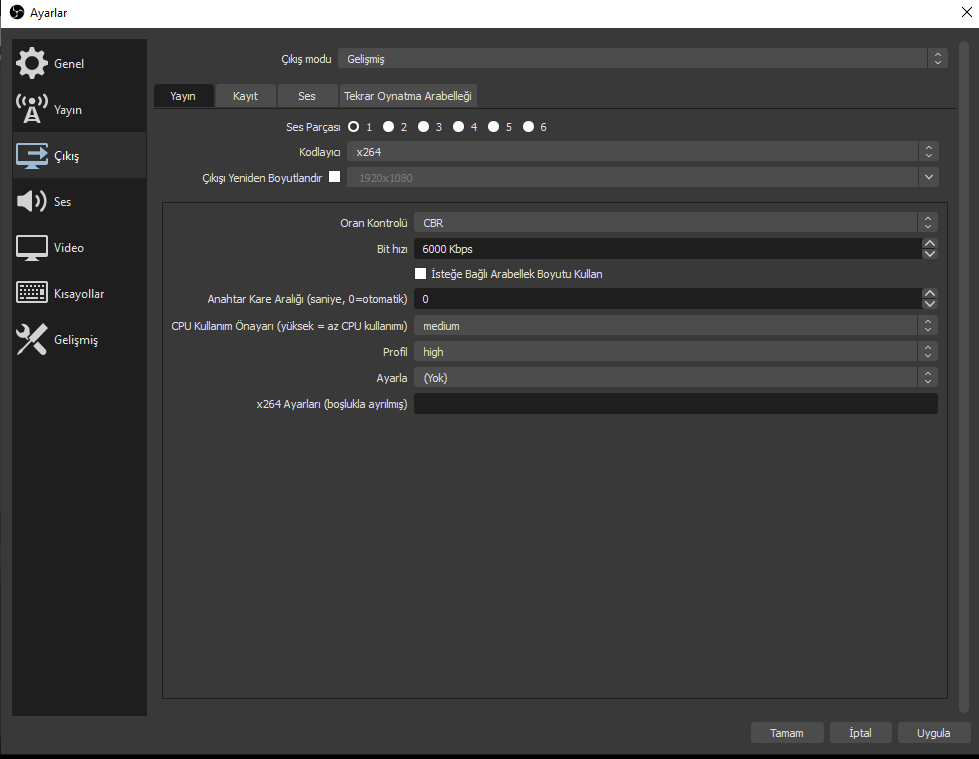Screen dimensions: 979x759
Task: Click the OBS logo in title bar
Action: [17, 12]
